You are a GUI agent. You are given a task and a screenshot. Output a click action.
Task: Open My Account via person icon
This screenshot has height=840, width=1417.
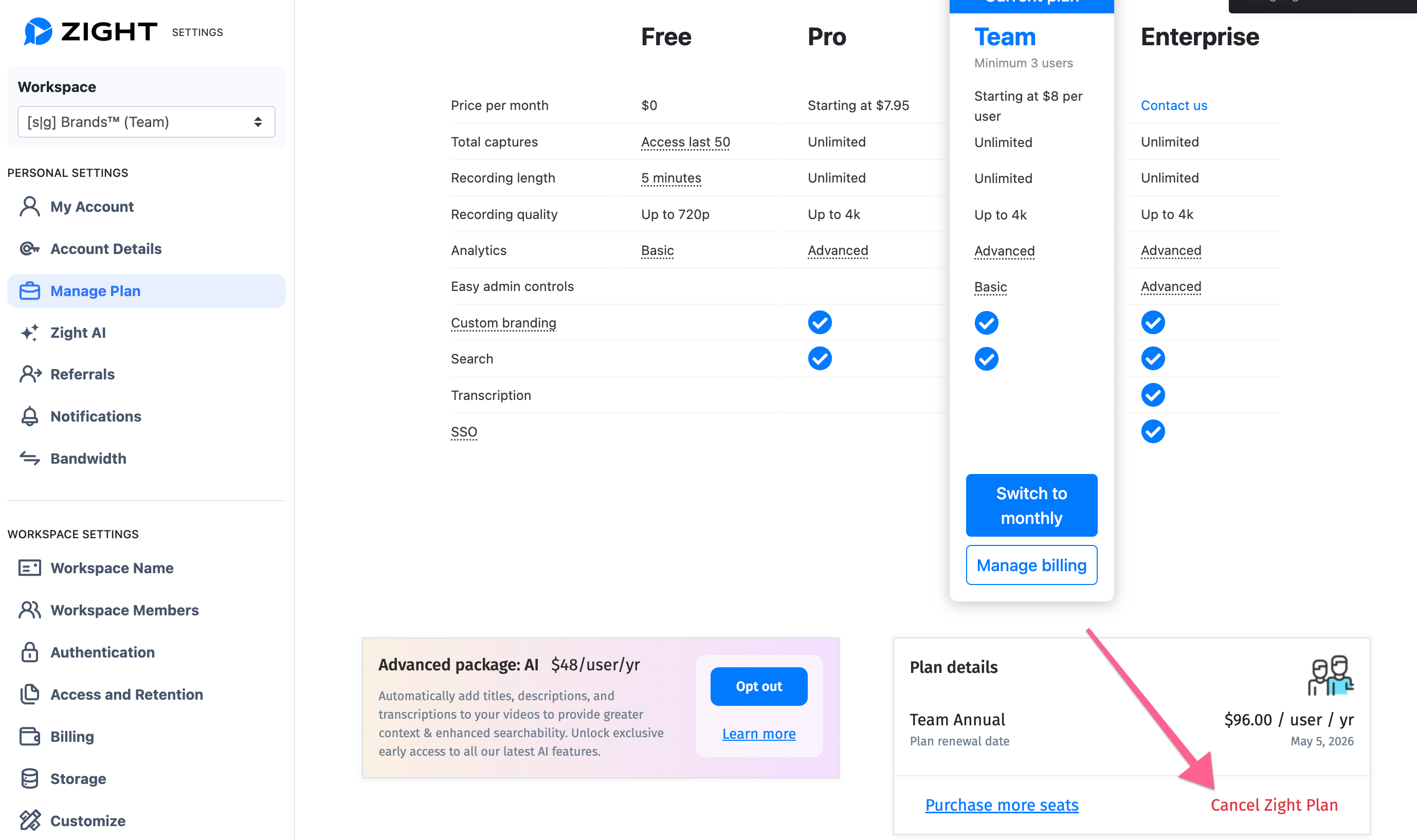(29, 207)
